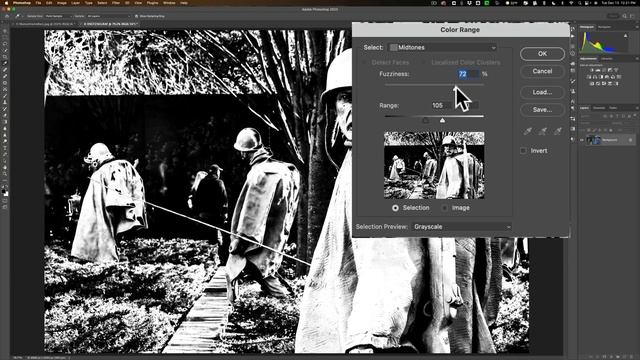
Task: Open the Window menu
Action: coord(169,3)
